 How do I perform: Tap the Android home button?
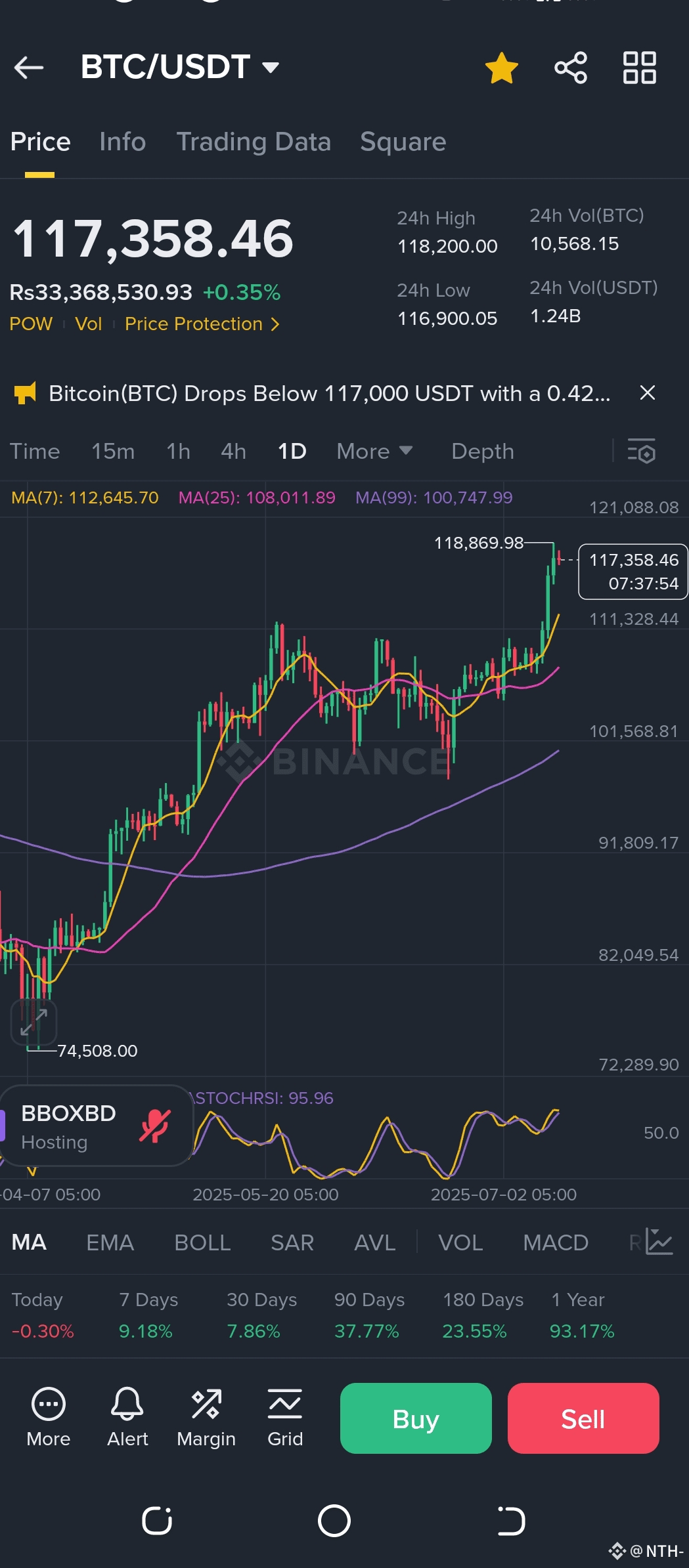coord(334,1521)
